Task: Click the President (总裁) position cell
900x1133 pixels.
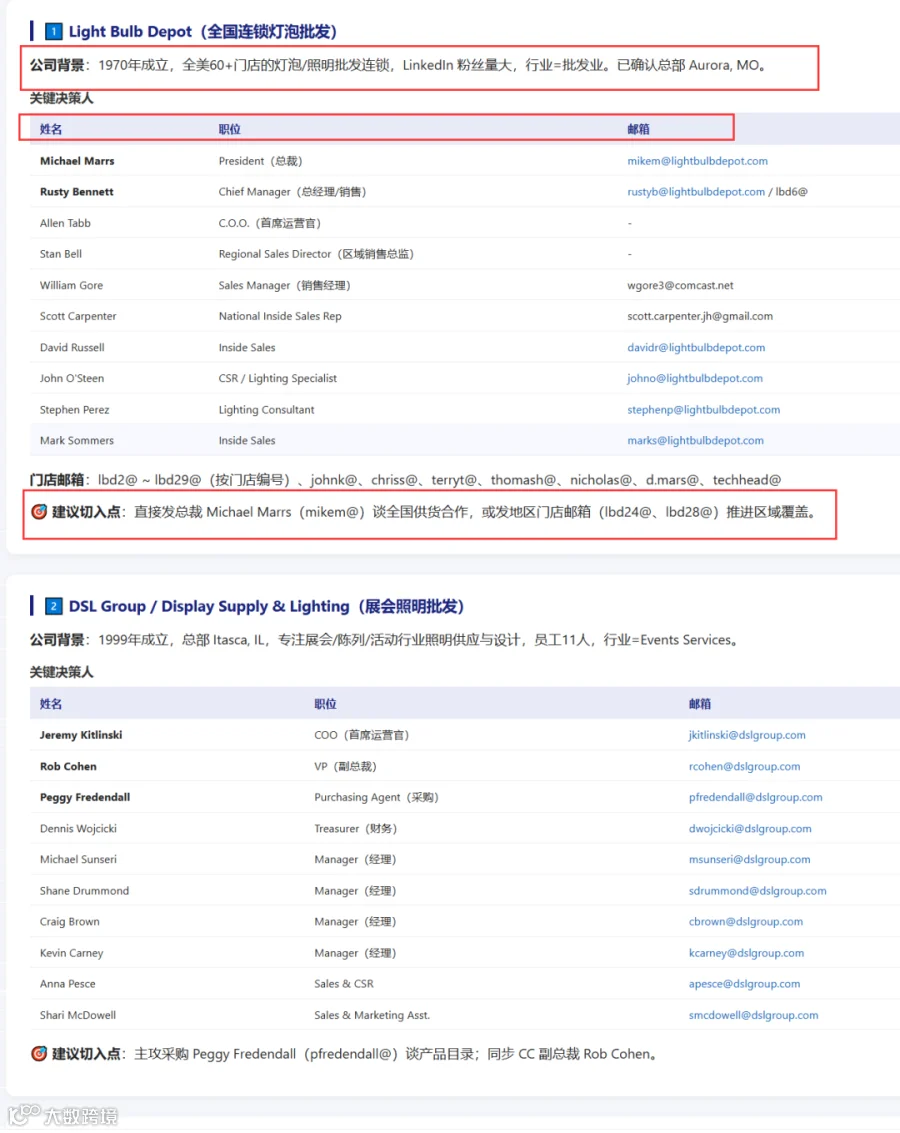Action: coord(260,161)
